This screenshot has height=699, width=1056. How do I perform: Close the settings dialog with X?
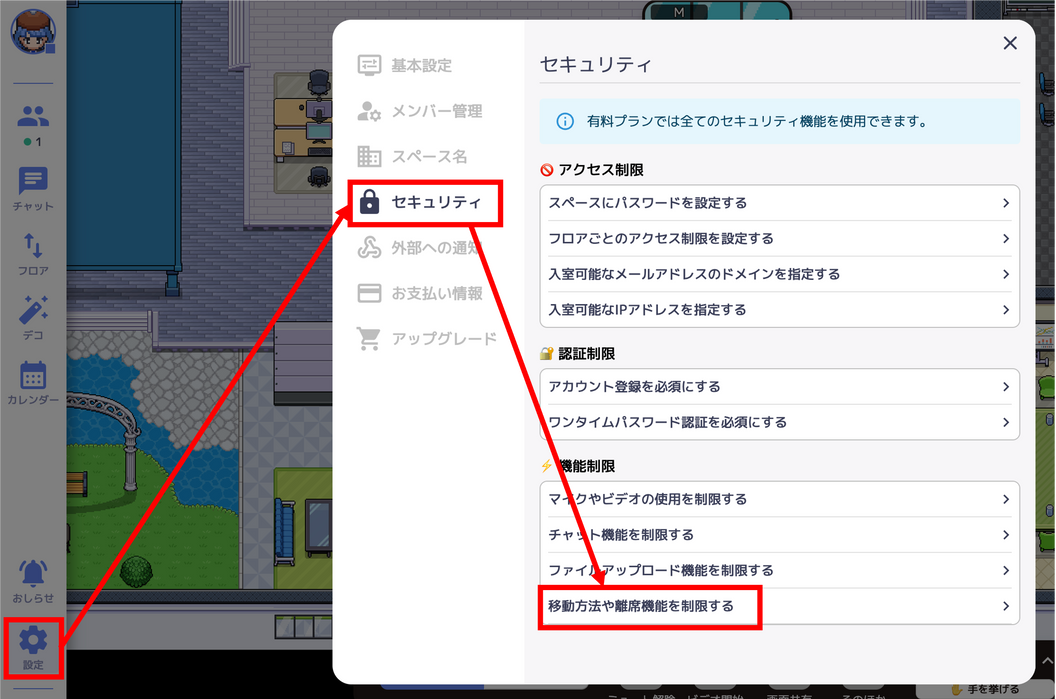coord(1010,43)
